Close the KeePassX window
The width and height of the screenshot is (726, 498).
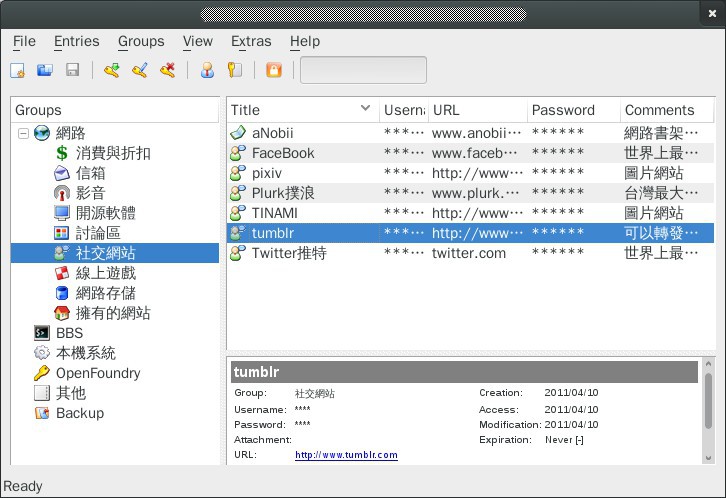coord(713,14)
